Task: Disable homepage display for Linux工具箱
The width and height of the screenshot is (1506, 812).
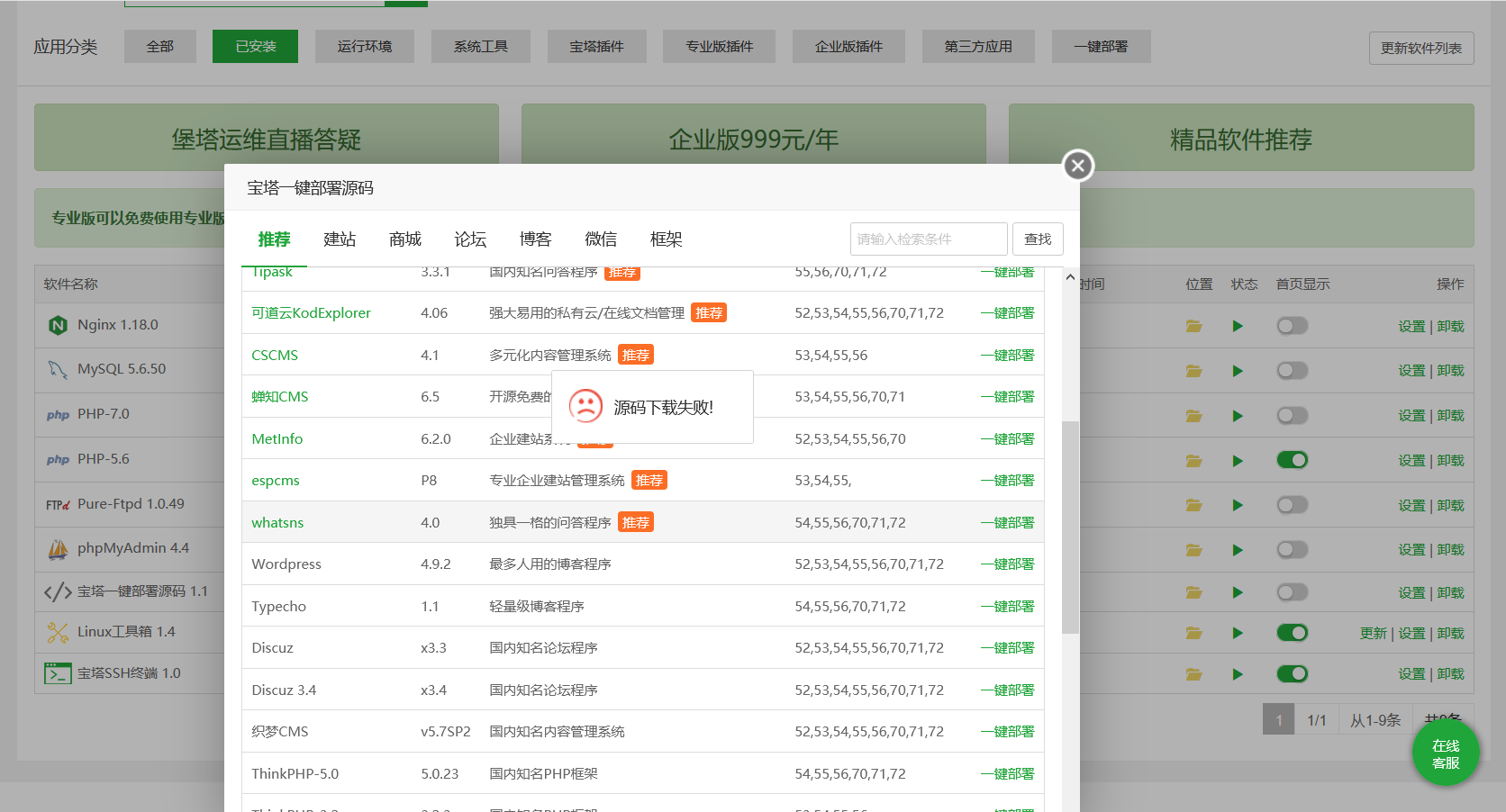Action: point(1293,633)
